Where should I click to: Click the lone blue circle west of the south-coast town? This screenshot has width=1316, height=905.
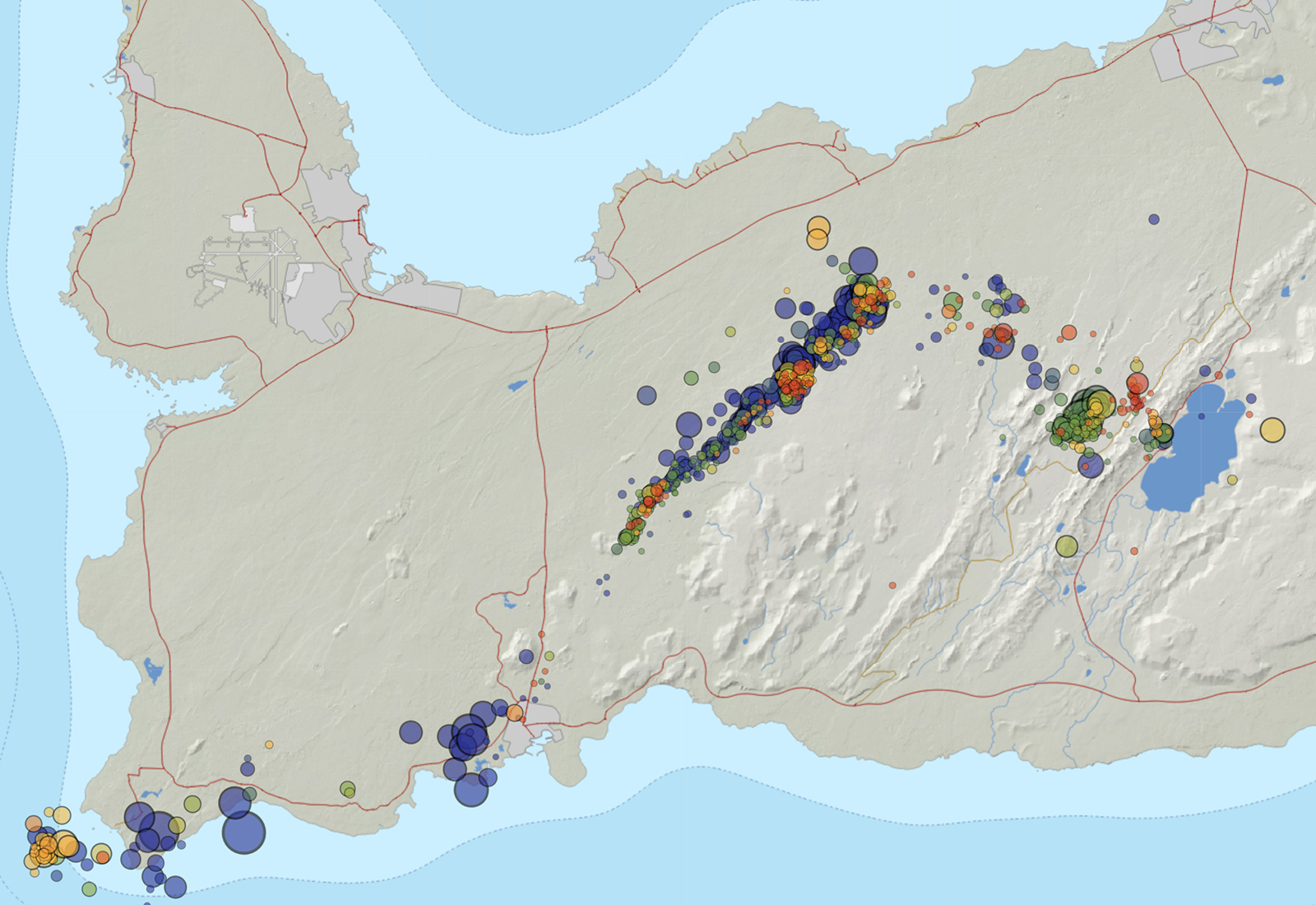pos(410,731)
